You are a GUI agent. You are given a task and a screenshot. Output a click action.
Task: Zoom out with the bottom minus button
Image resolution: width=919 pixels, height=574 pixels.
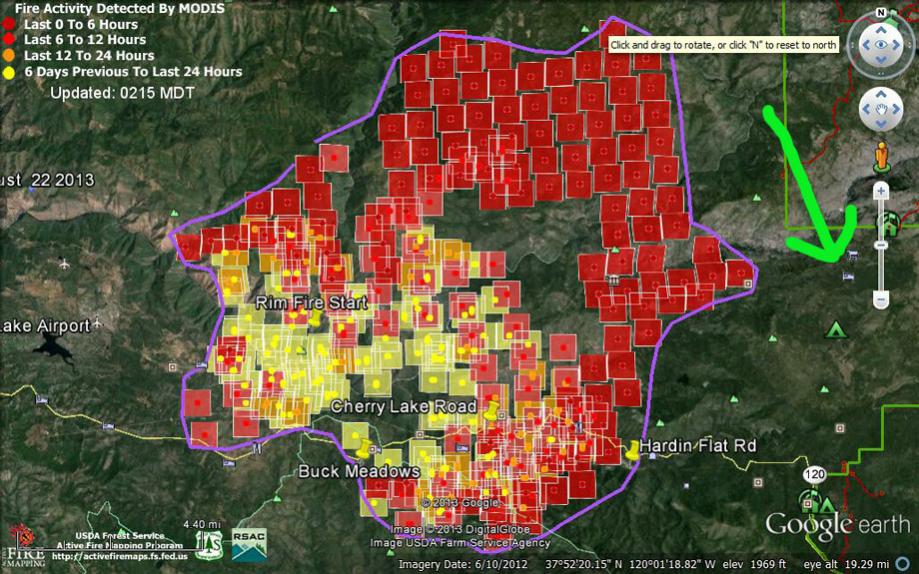(881, 299)
